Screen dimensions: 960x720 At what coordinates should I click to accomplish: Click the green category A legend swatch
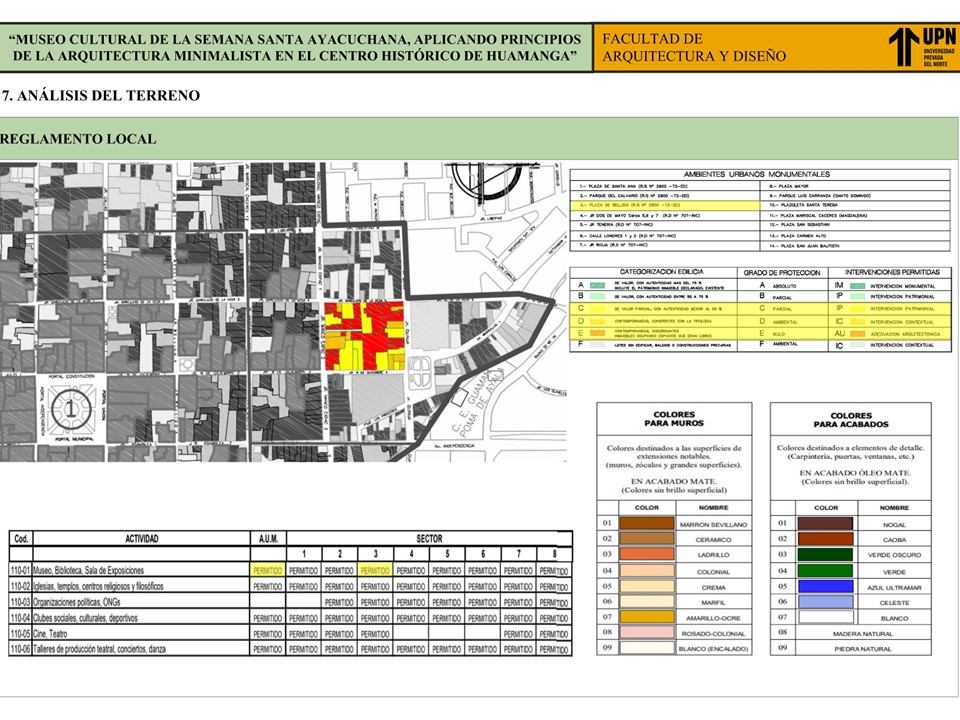pos(597,285)
